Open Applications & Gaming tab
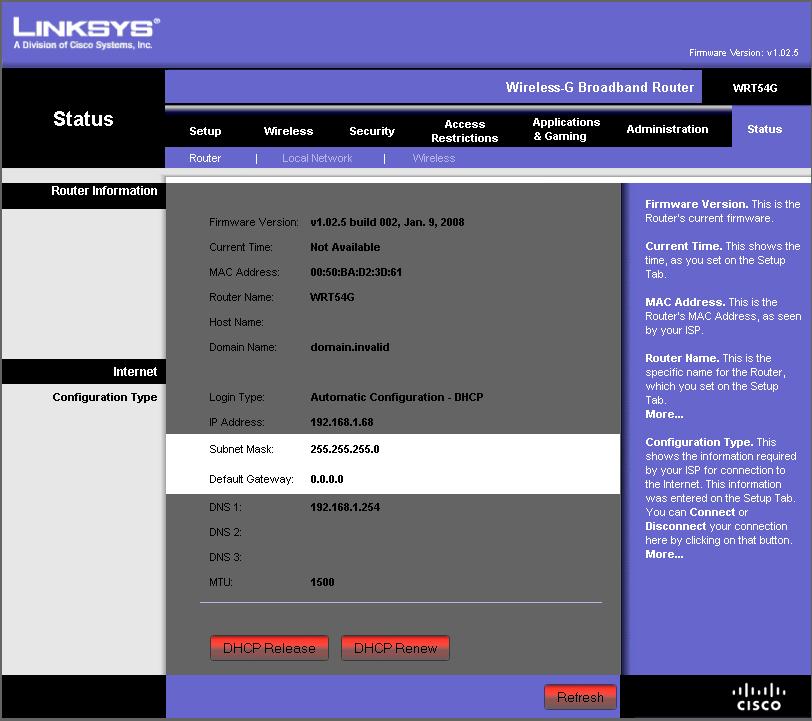This screenshot has height=721, width=812. [x=566, y=129]
